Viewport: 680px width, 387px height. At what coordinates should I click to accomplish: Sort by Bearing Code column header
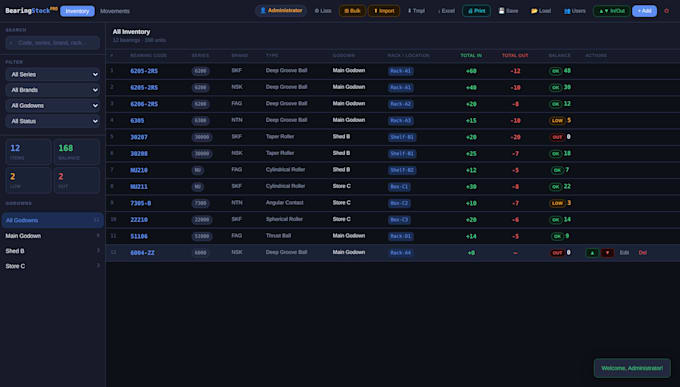148,56
